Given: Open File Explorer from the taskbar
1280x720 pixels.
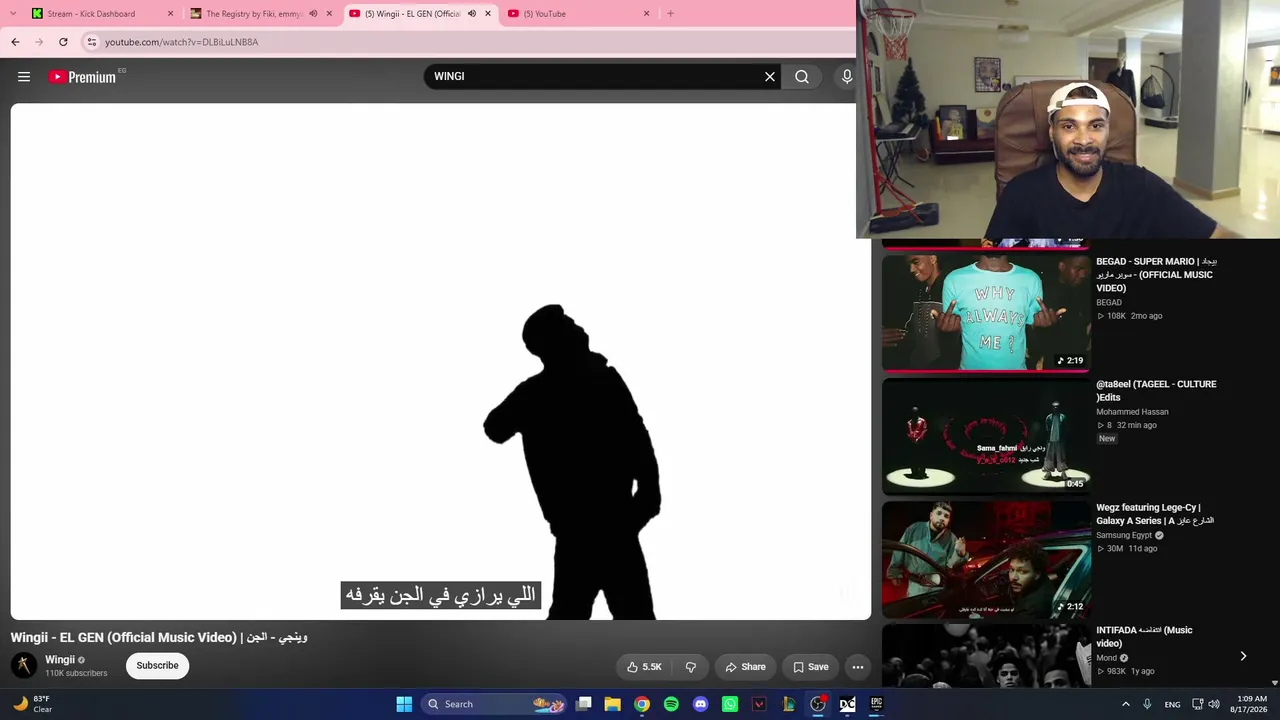Looking at the screenshot, I should tap(613, 704).
